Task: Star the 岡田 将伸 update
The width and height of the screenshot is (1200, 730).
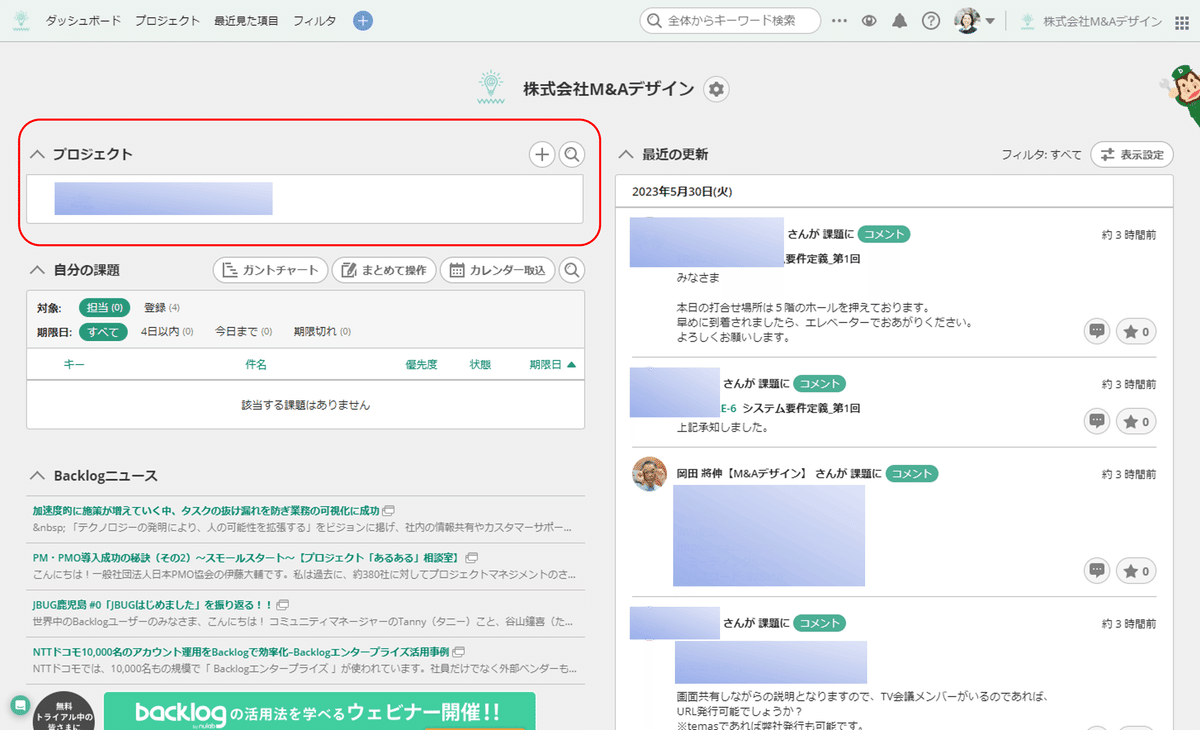Action: [1135, 570]
